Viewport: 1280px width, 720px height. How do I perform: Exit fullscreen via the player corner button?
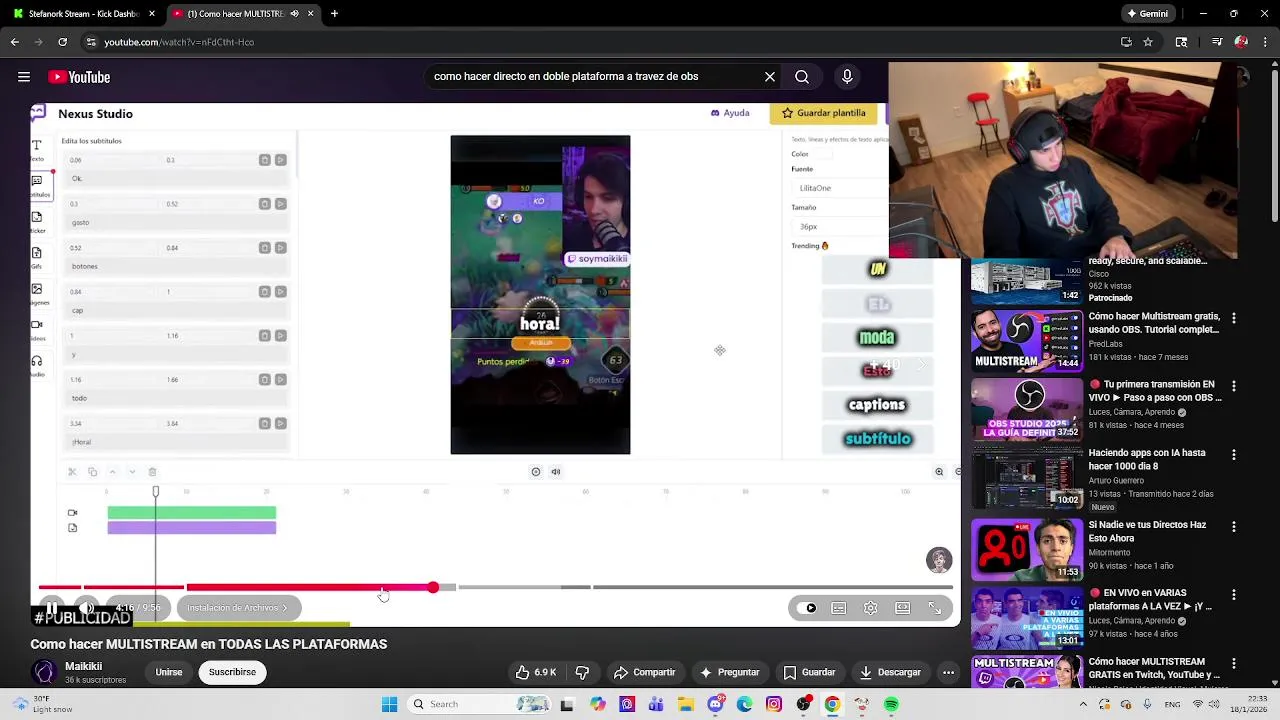click(935, 608)
